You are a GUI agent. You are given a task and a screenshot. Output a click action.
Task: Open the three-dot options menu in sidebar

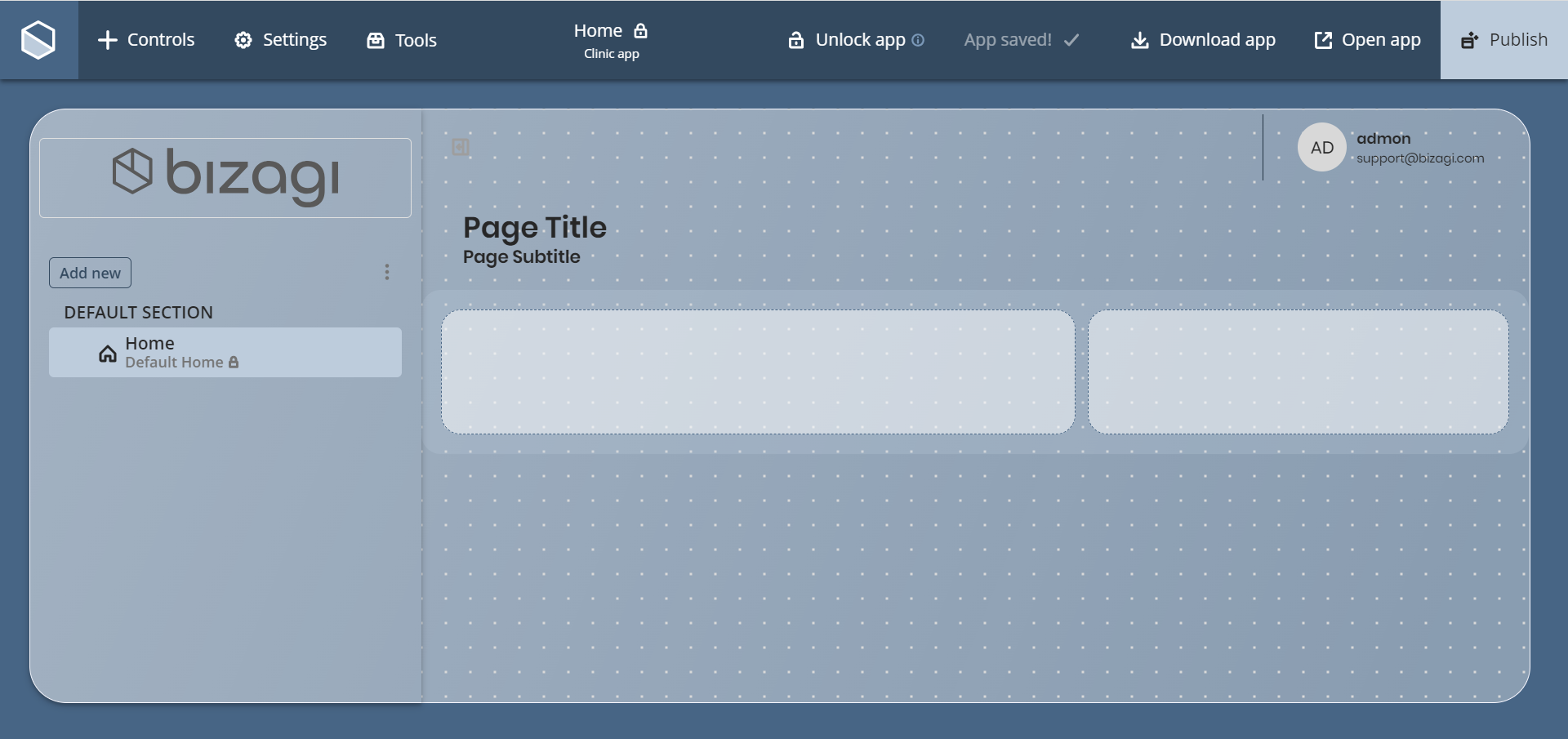(387, 272)
